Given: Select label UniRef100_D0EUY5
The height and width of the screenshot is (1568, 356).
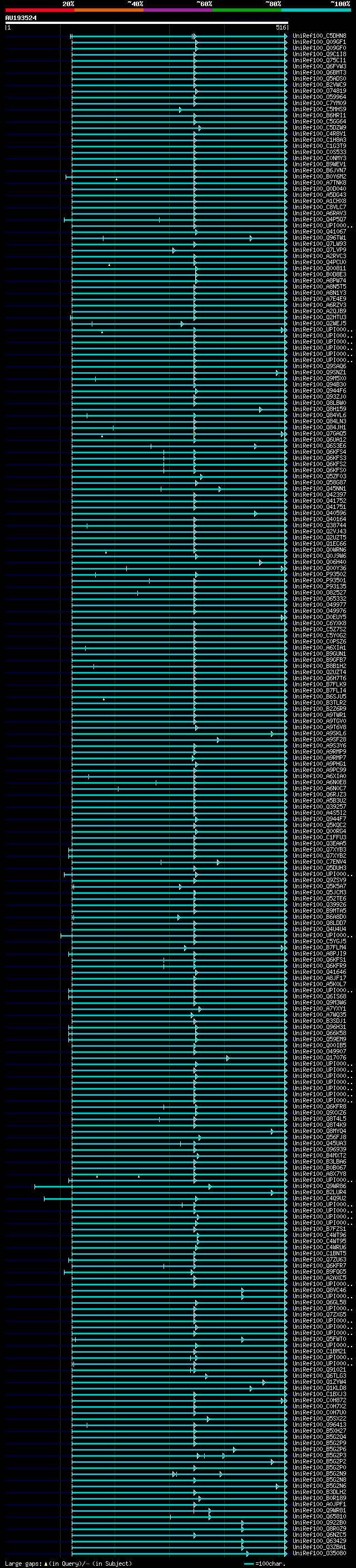Looking at the screenshot, I should click(319, 617).
